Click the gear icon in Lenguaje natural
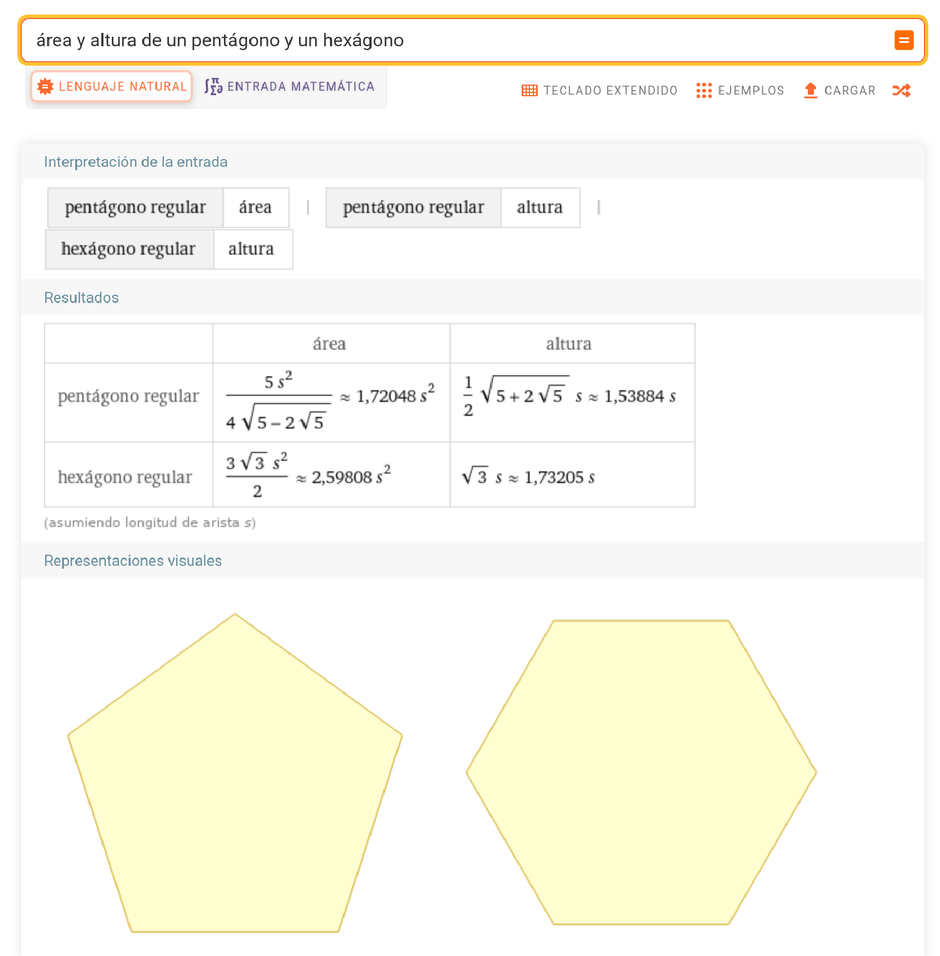The height and width of the screenshot is (956, 940). [x=45, y=87]
